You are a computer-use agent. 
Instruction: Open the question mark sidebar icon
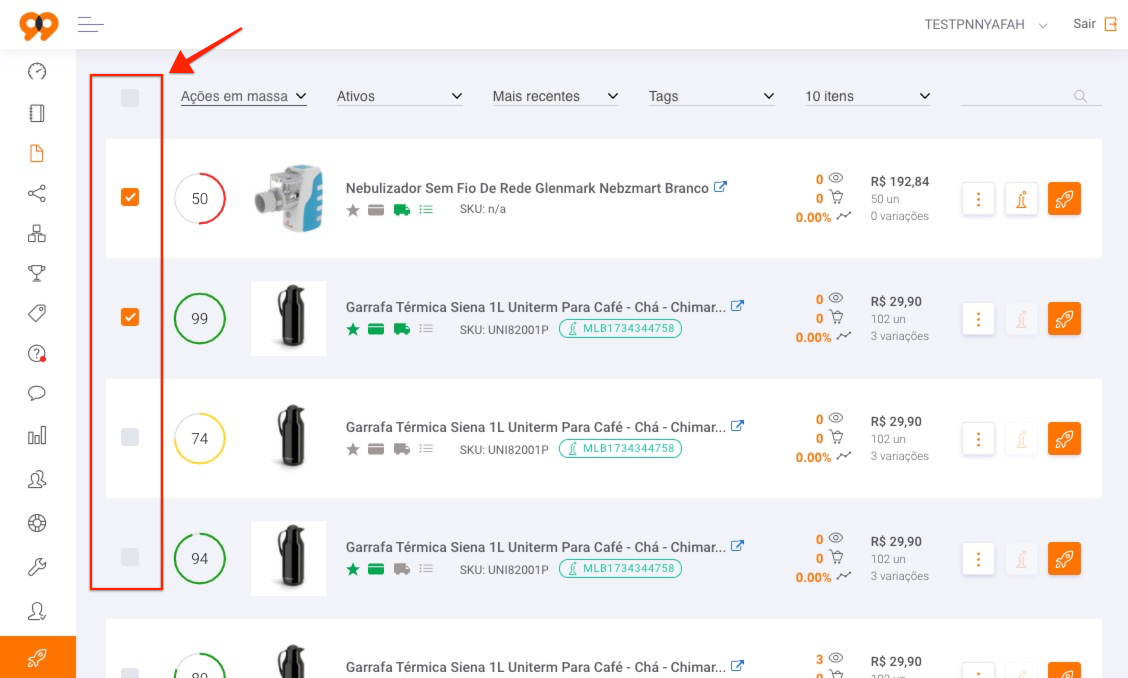click(x=37, y=353)
